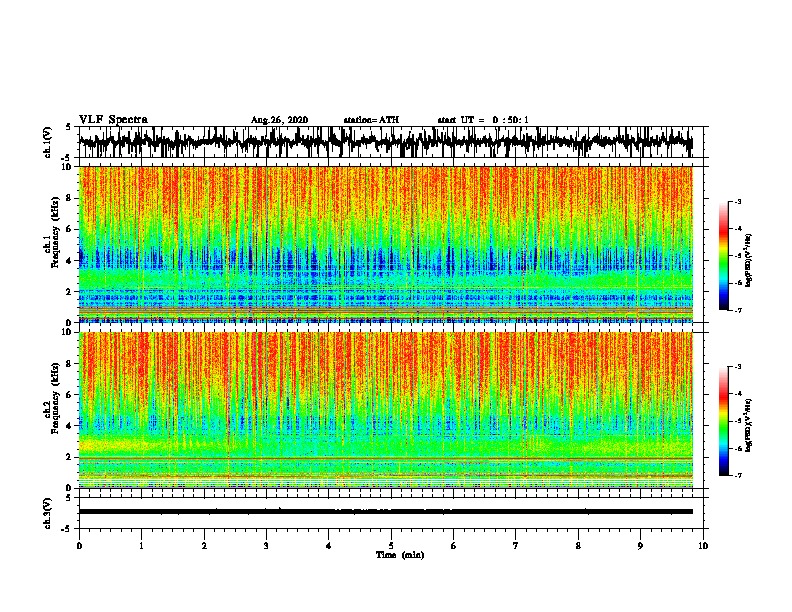Click the "-5" tick on ch.1(V) axis
This screenshot has width=792, height=612.
[67, 157]
